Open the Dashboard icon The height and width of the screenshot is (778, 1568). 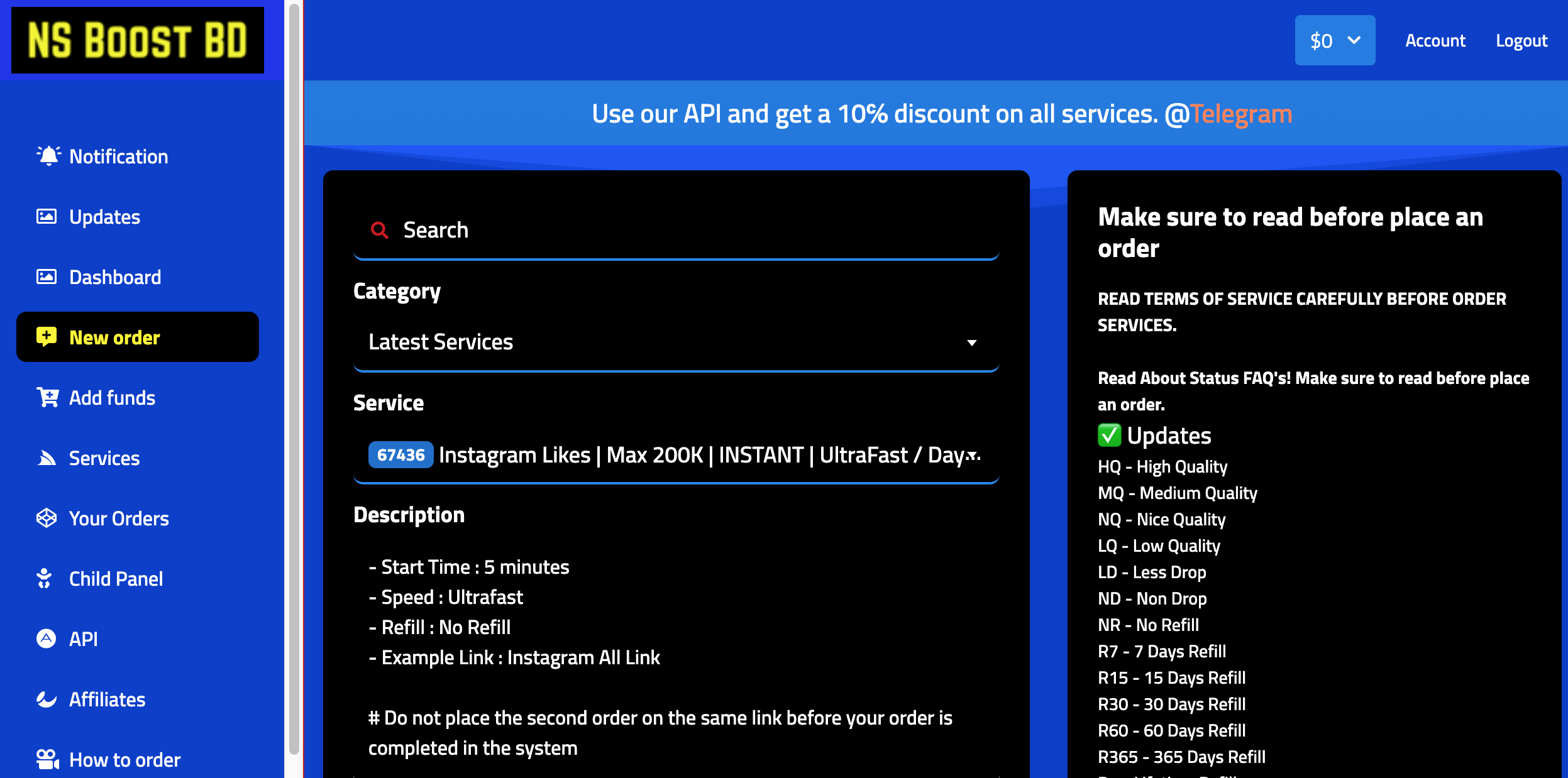tap(47, 277)
